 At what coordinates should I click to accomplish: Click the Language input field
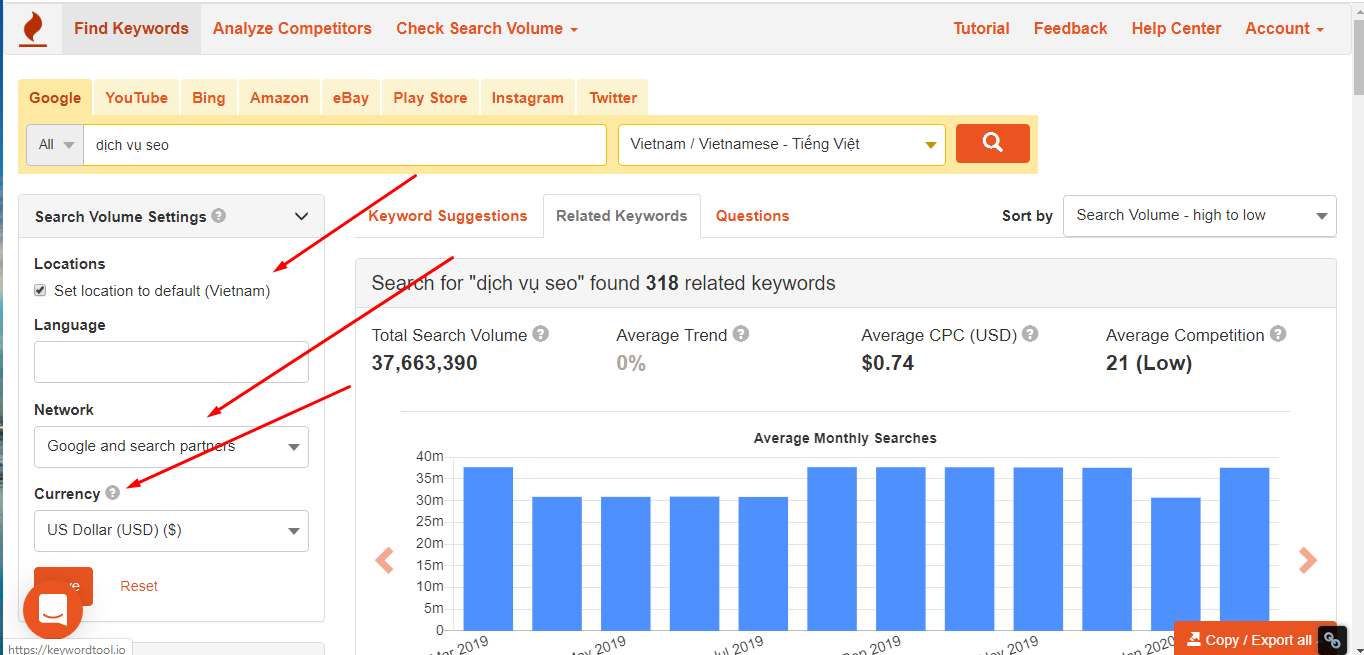(171, 362)
